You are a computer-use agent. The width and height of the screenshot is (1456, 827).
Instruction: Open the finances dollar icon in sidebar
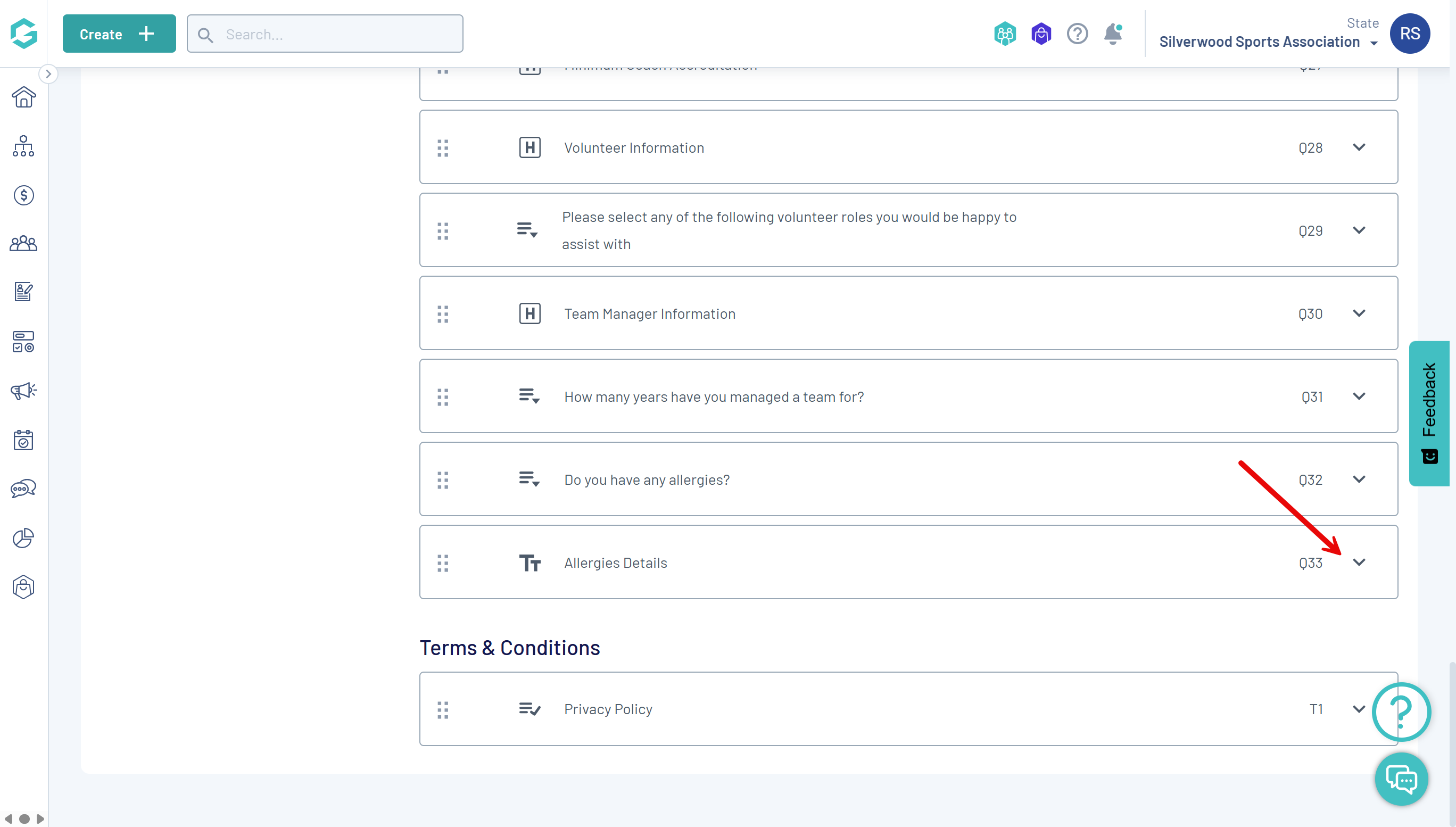tap(23, 195)
